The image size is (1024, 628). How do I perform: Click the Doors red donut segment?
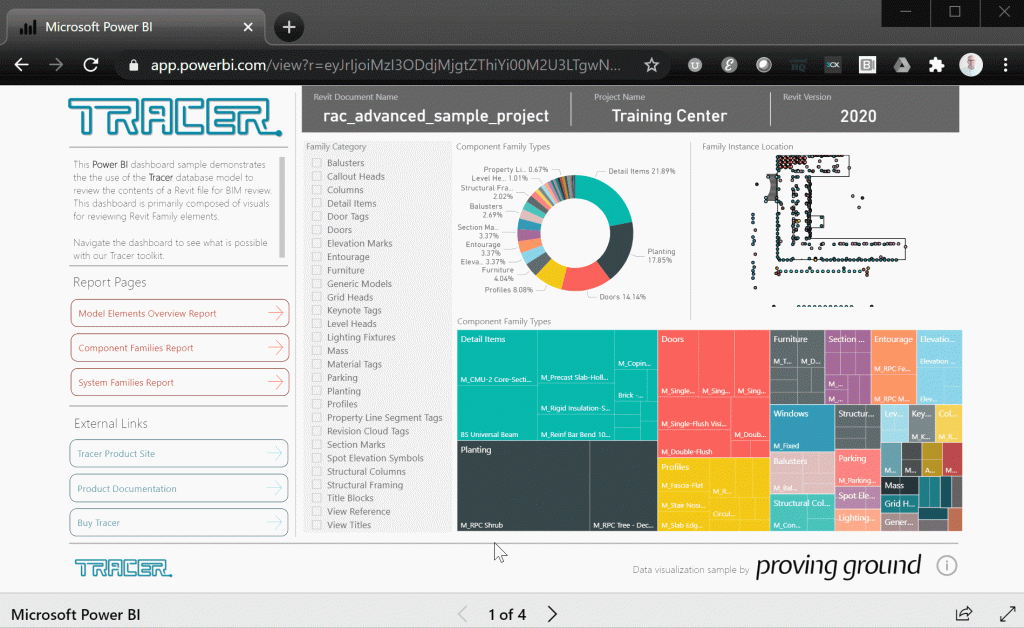click(x=584, y=278)
